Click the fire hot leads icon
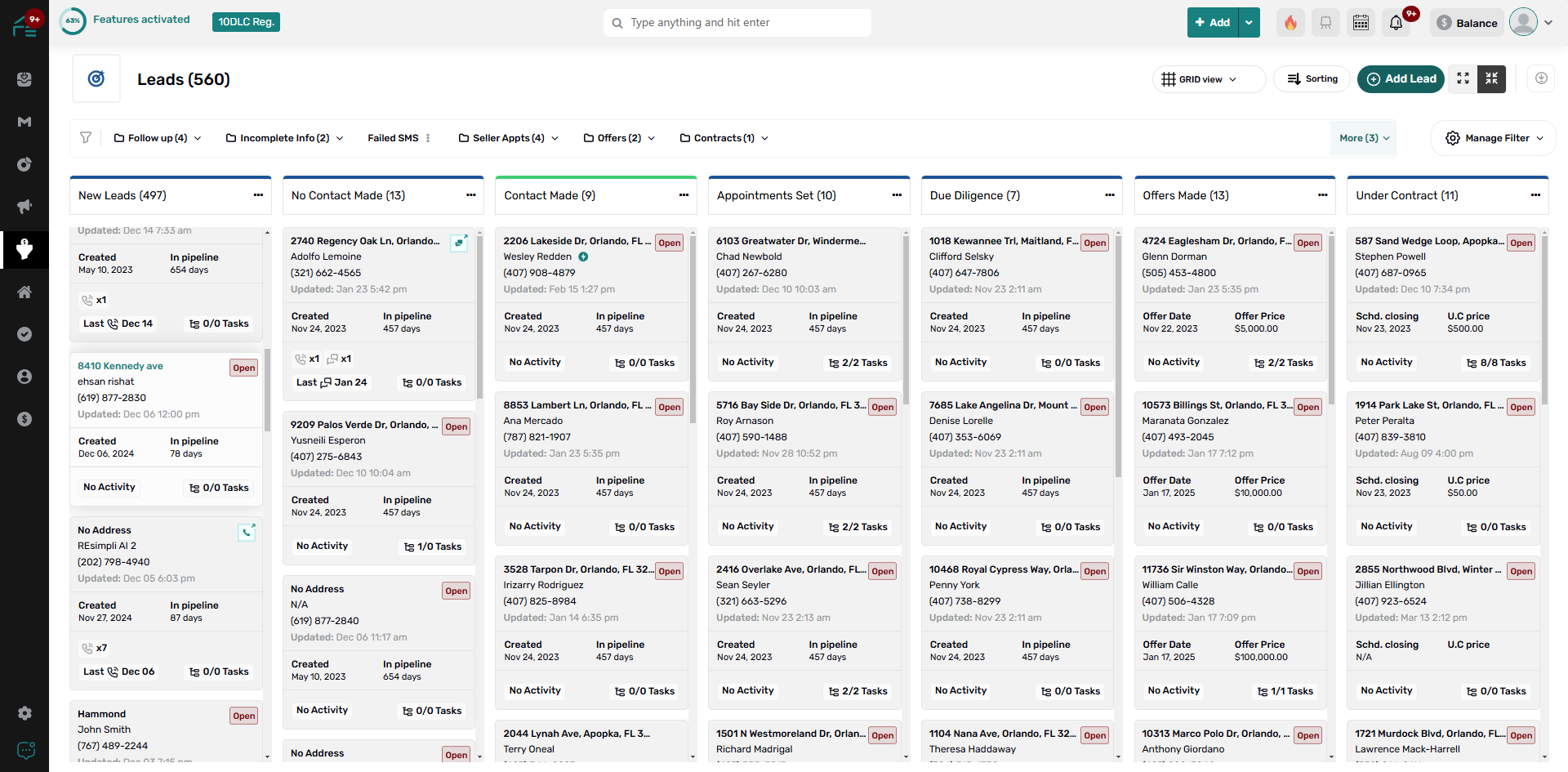This screenshot has width=1568, height=772. tap(1290, 23)
